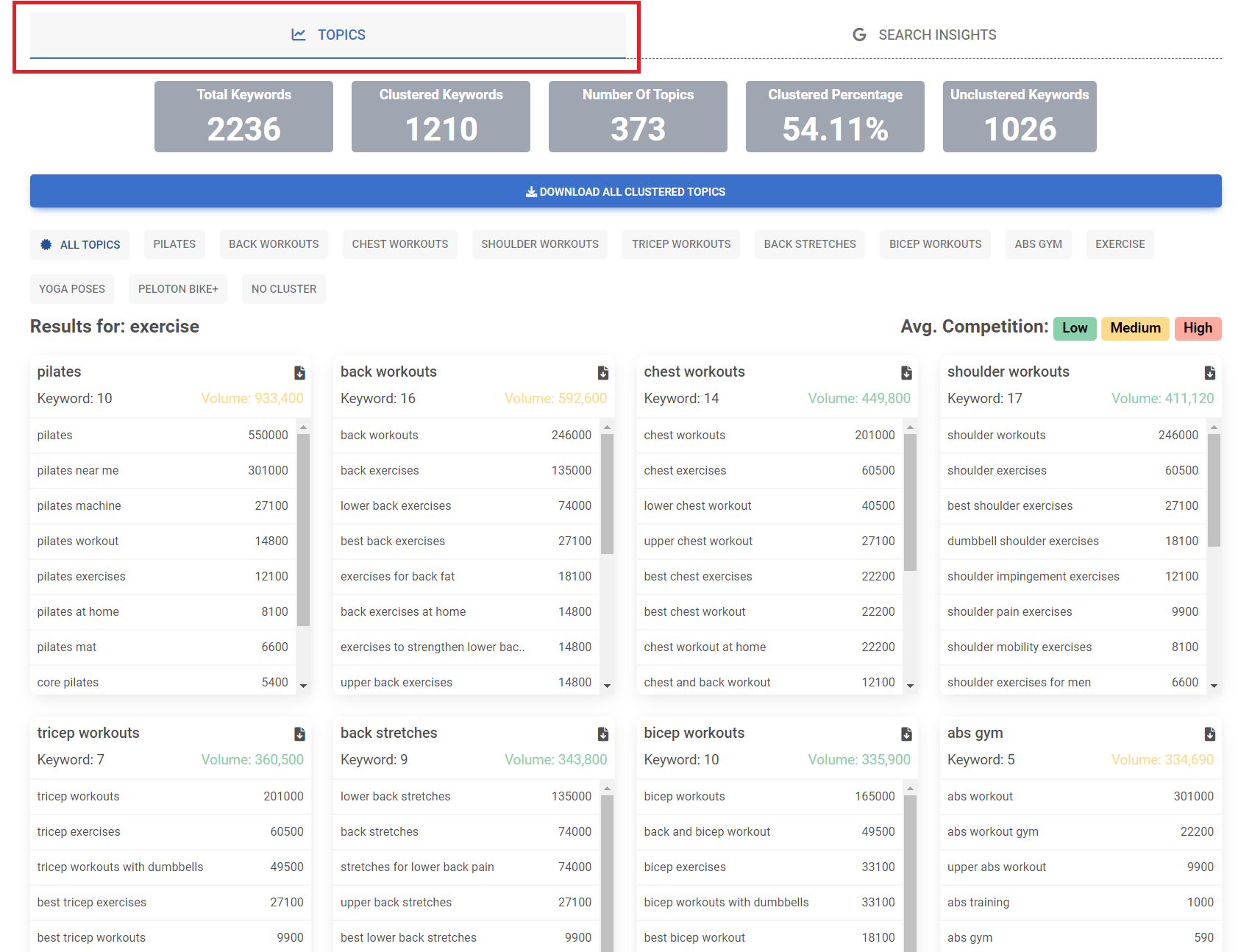
Task: Download the abs gym cluster file
Action: click(x=1210, y=734)
